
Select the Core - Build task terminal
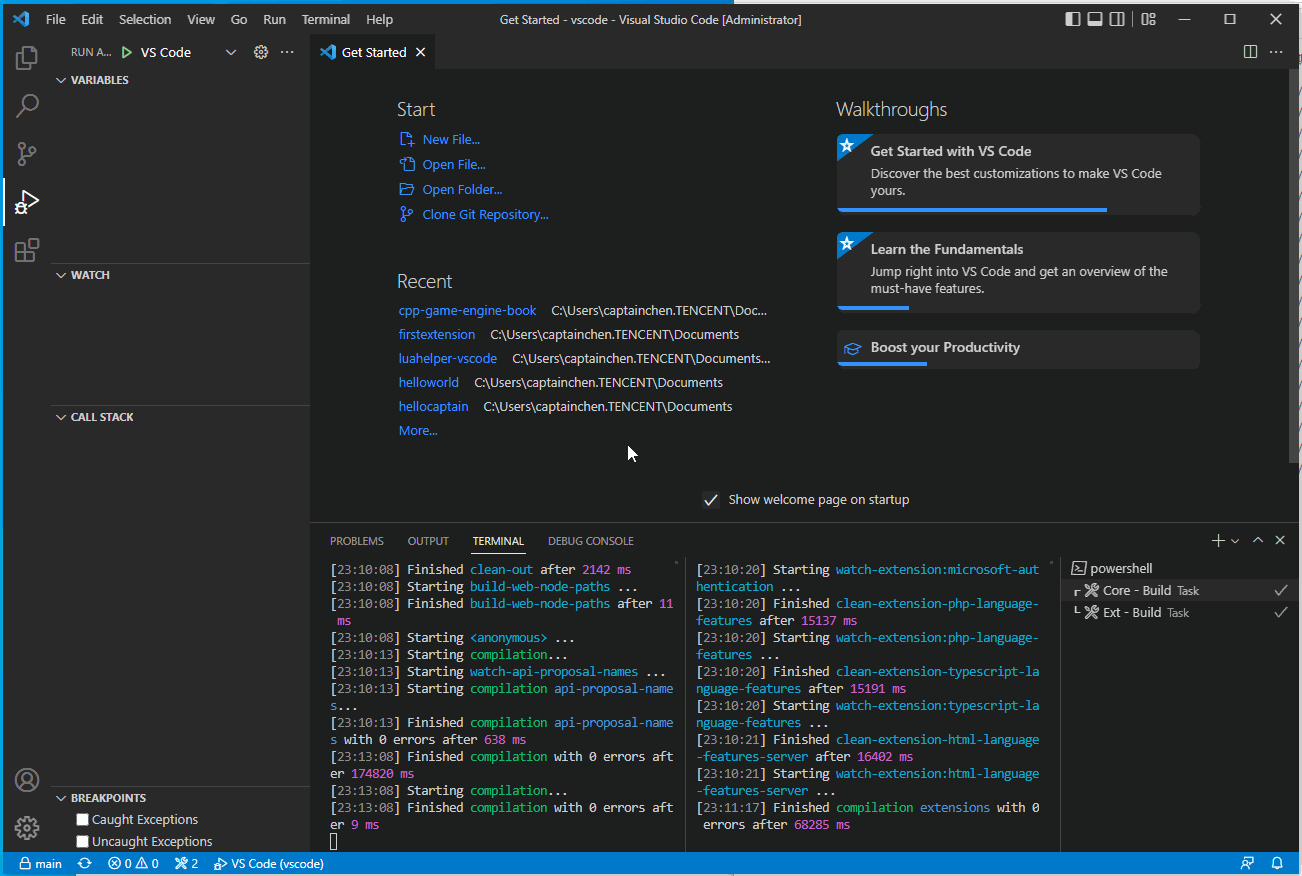pos(1181,590)
